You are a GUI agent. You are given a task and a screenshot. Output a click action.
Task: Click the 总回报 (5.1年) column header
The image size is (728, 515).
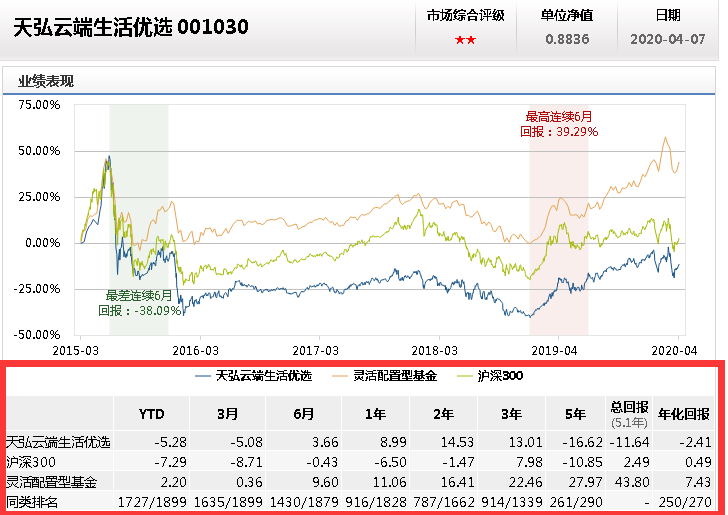629,413
